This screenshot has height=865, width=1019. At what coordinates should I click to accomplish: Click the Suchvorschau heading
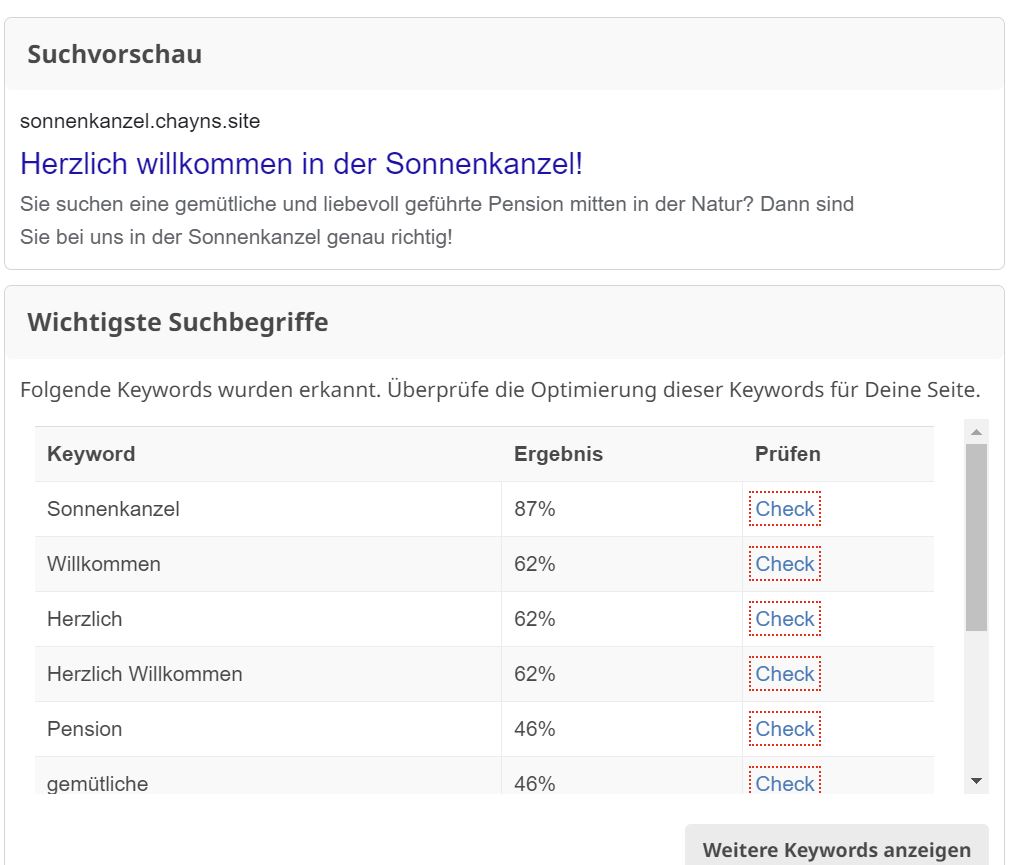(114, 55)
